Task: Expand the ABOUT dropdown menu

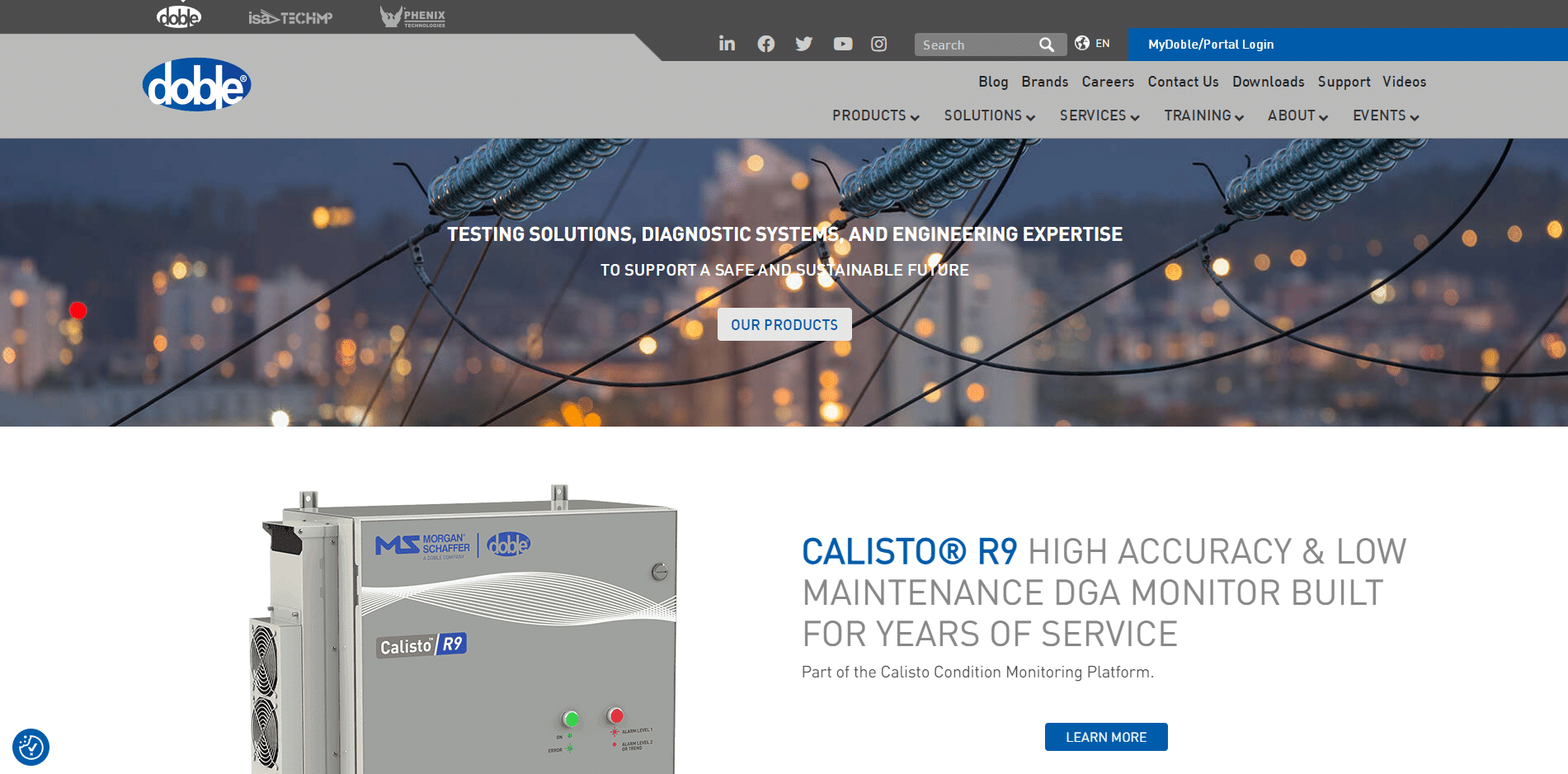Action: coord(1297,116)
